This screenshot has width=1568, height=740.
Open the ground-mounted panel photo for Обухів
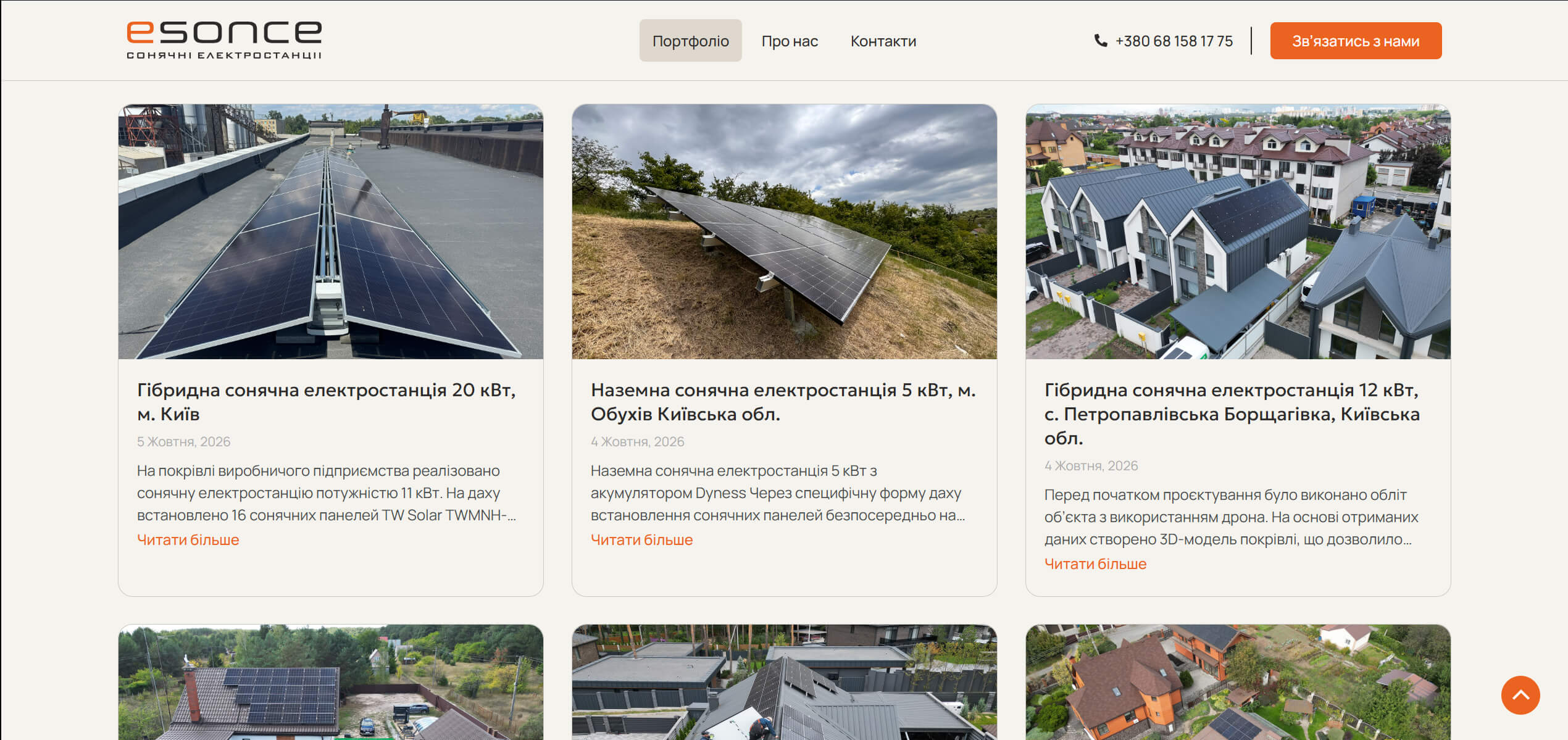[784, 231]
